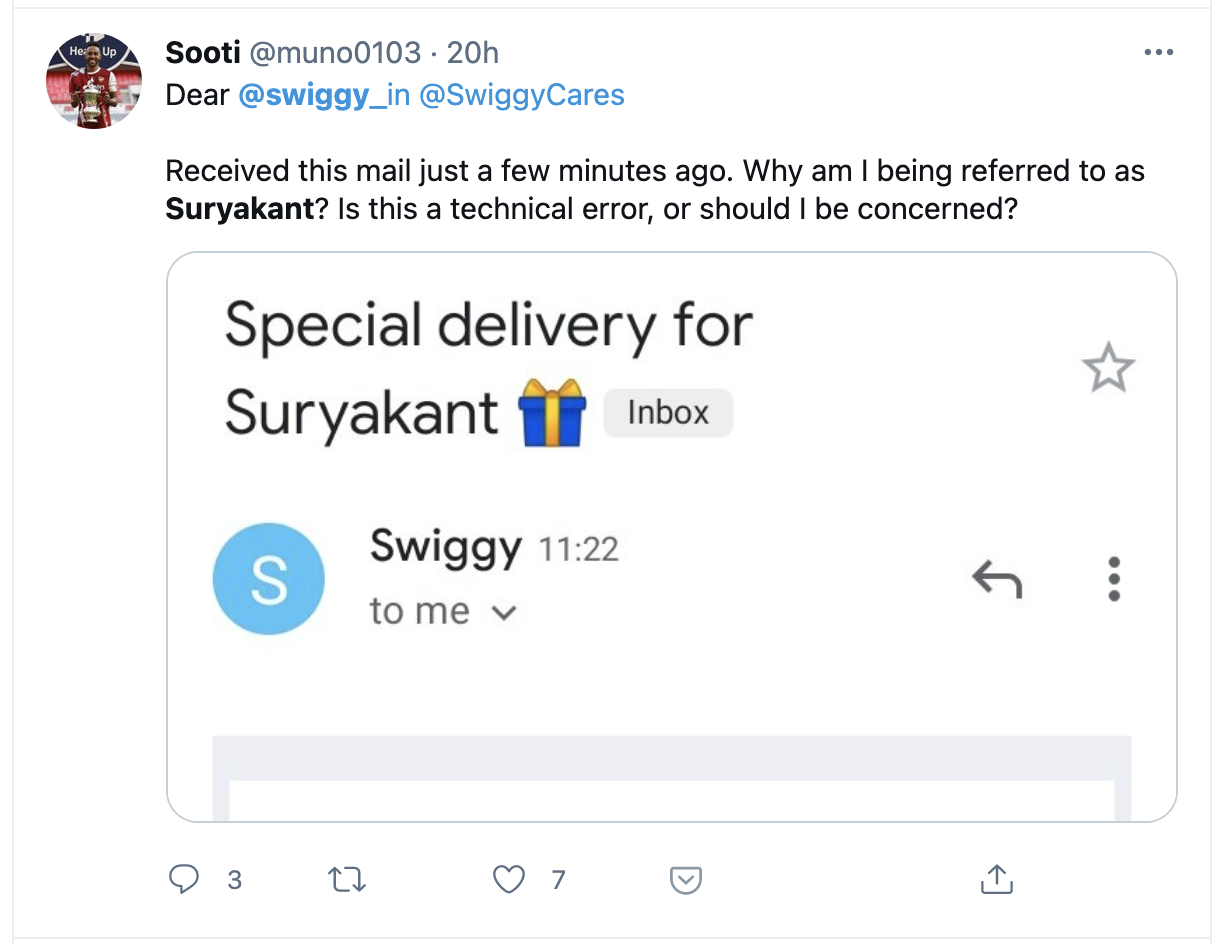The width and height of the screenshot is (1226, 944).
Task: Click the Pocket save icon below the tweet
Action: tap(685, 880)
